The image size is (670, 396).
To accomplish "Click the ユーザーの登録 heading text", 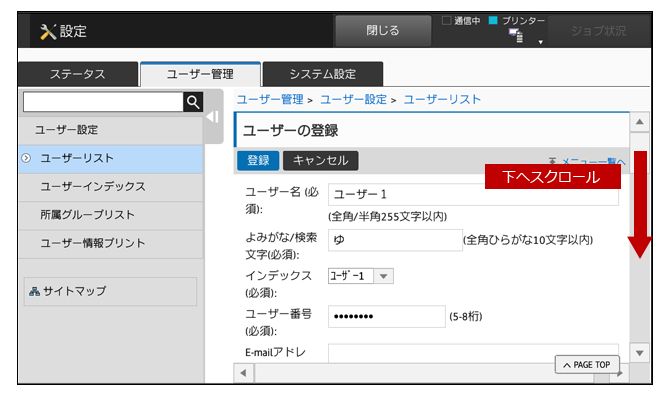I will pyautogui.click(x=291, y=130).
